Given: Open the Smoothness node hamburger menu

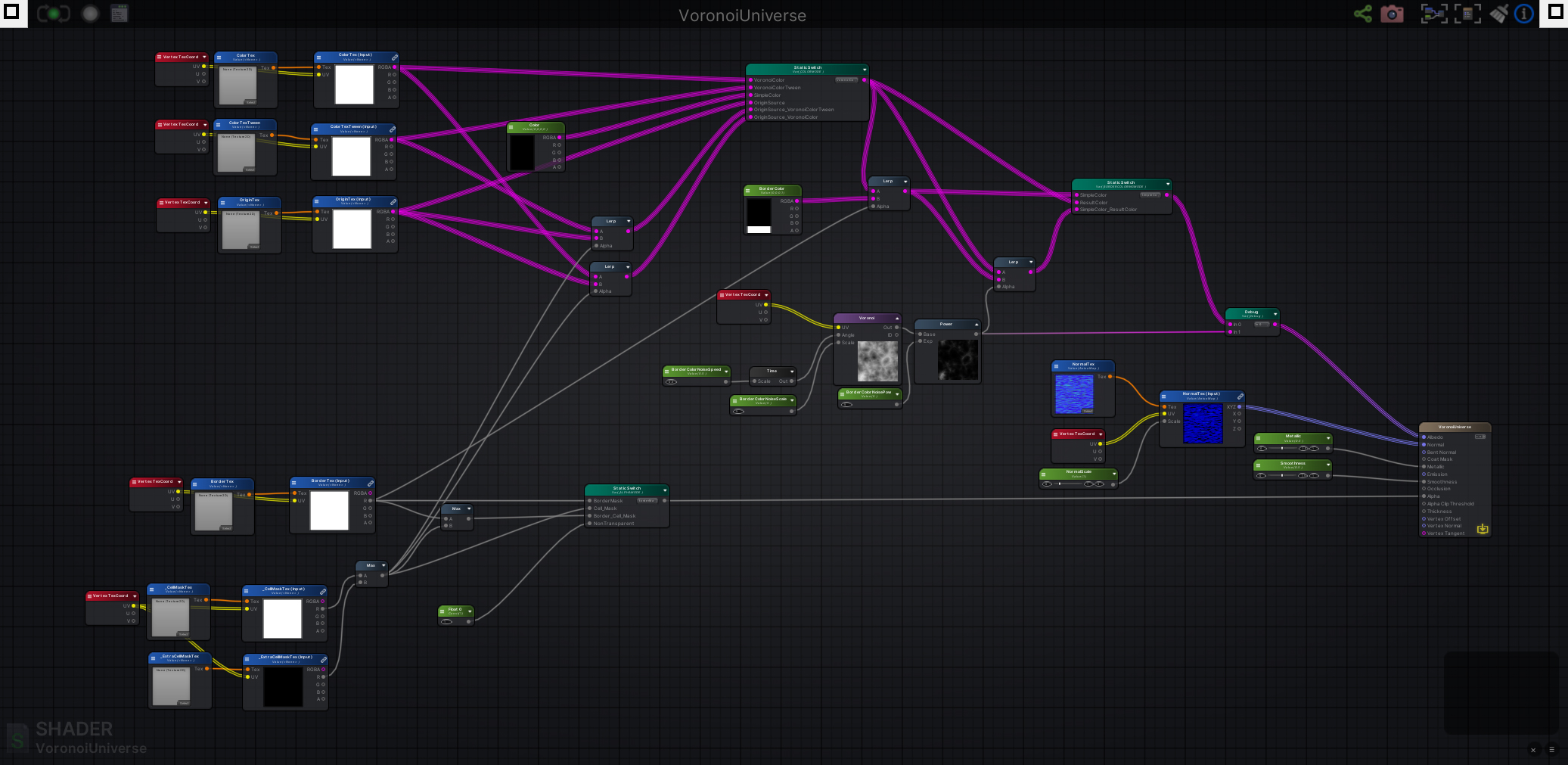Looking at the screenshot, I should tap(1258, 465).
